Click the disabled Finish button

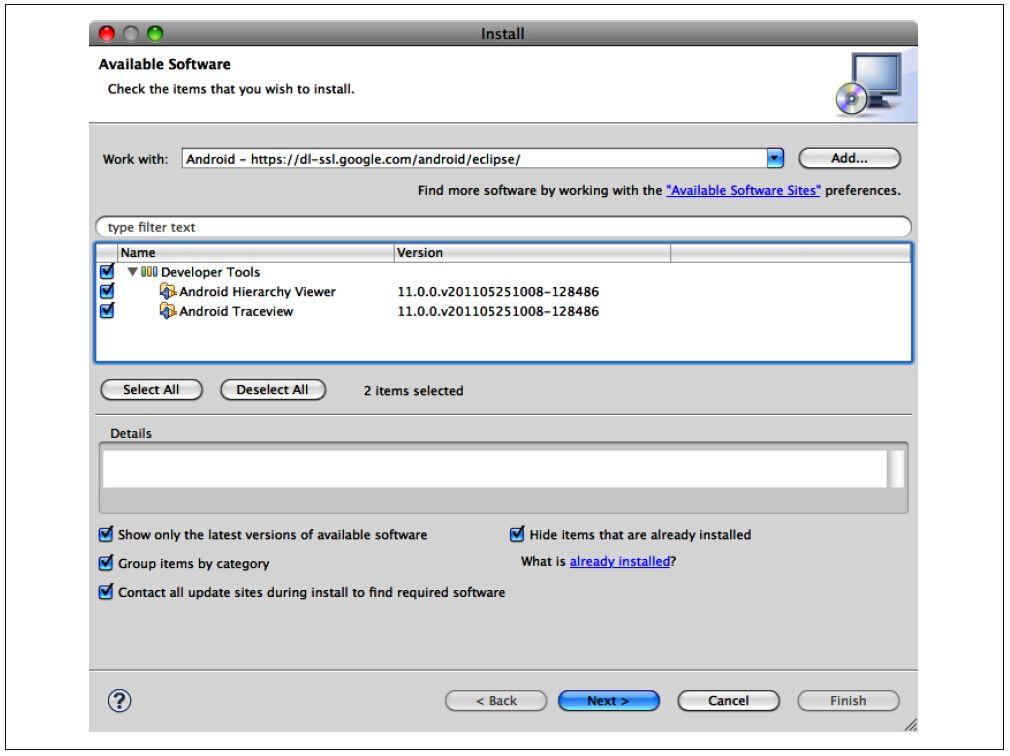848,701
